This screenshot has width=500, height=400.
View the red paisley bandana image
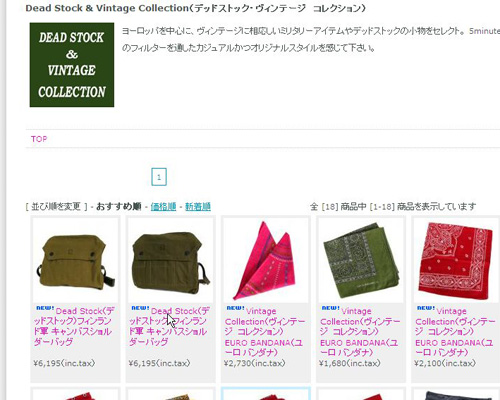(456, 260)
